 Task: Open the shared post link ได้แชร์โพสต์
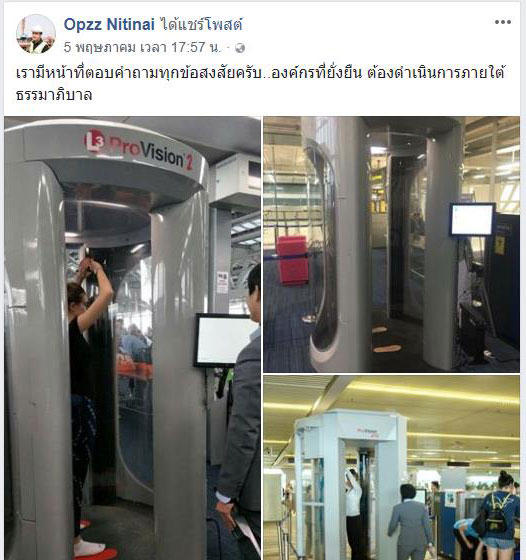click(201, 24)
